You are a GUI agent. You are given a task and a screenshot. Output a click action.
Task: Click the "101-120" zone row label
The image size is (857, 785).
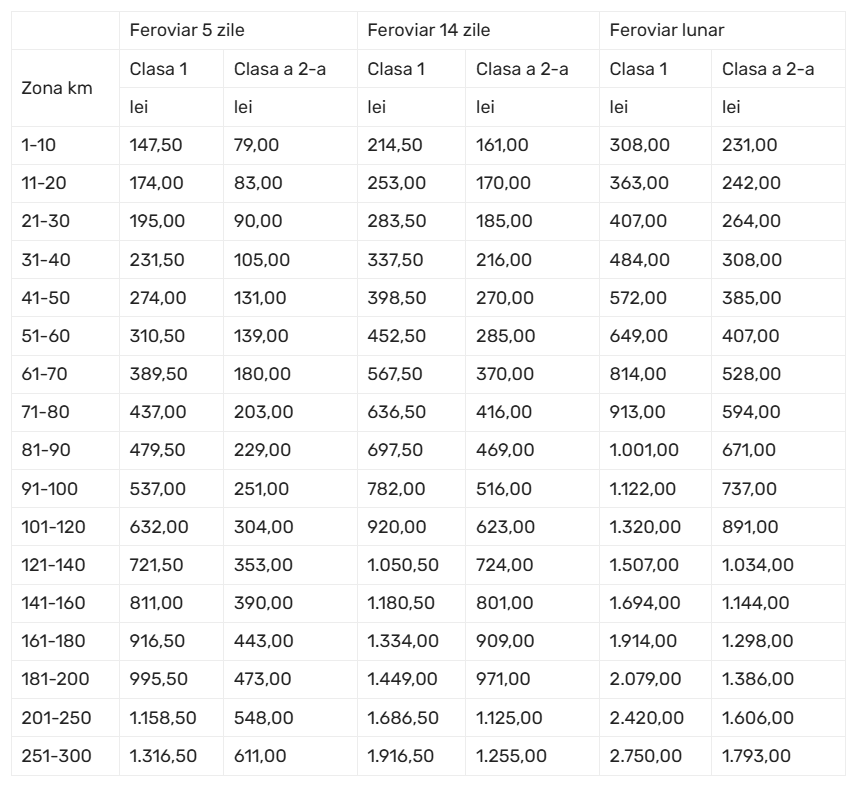(x=54, y=527)
